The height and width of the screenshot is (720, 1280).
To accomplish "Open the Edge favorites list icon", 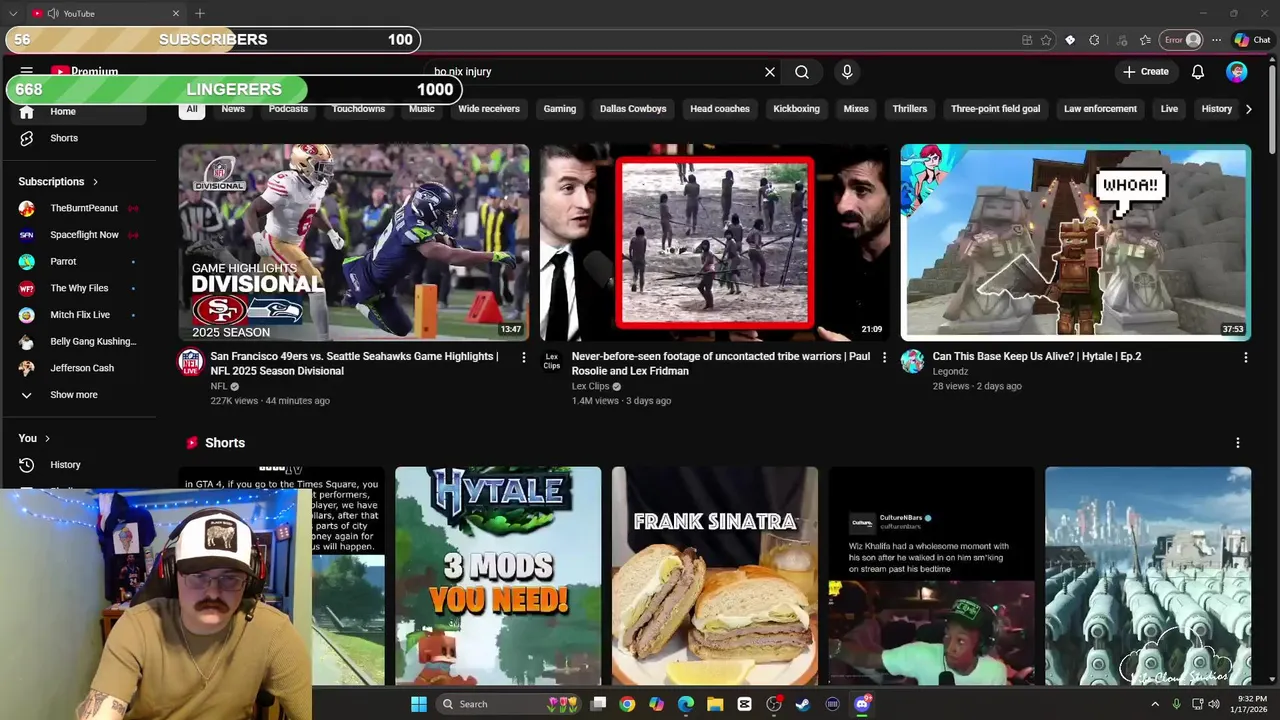I will coord(1145,40).
